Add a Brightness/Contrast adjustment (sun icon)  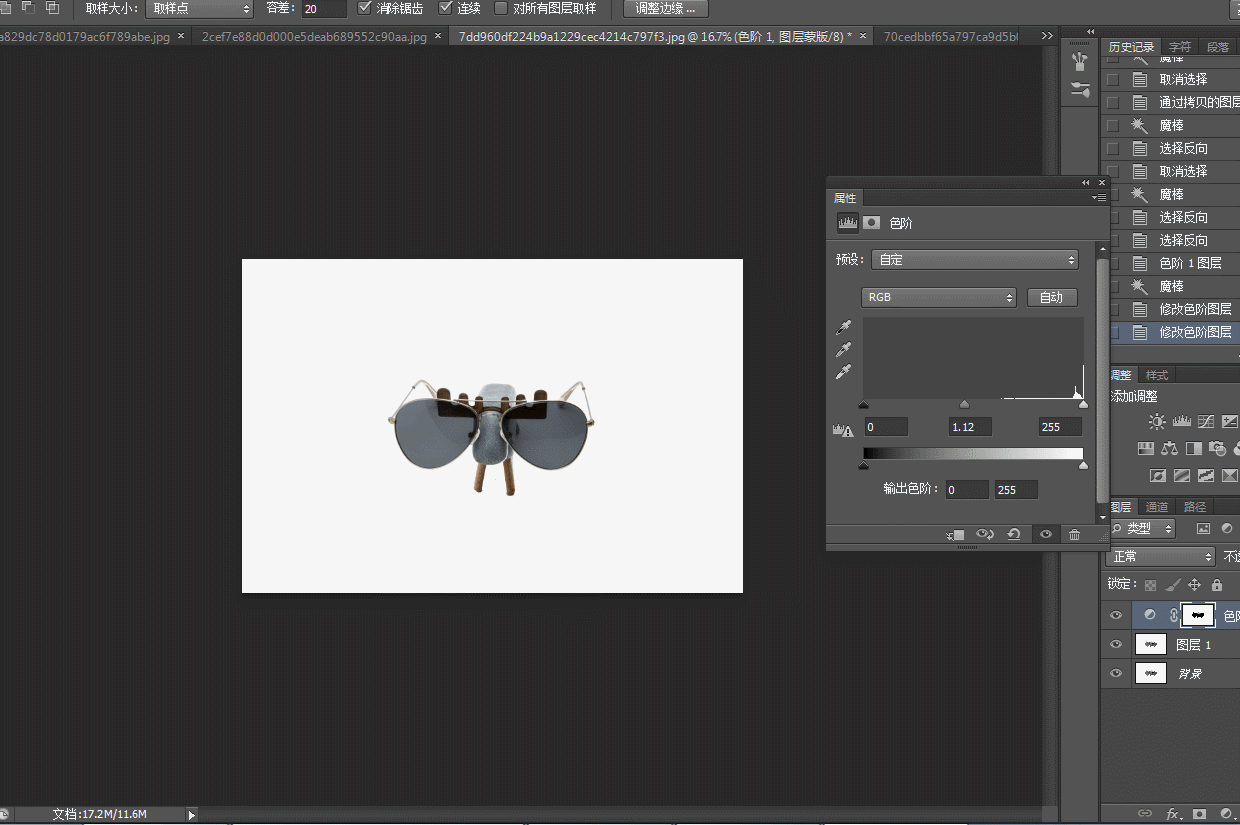click(1157, 422)
